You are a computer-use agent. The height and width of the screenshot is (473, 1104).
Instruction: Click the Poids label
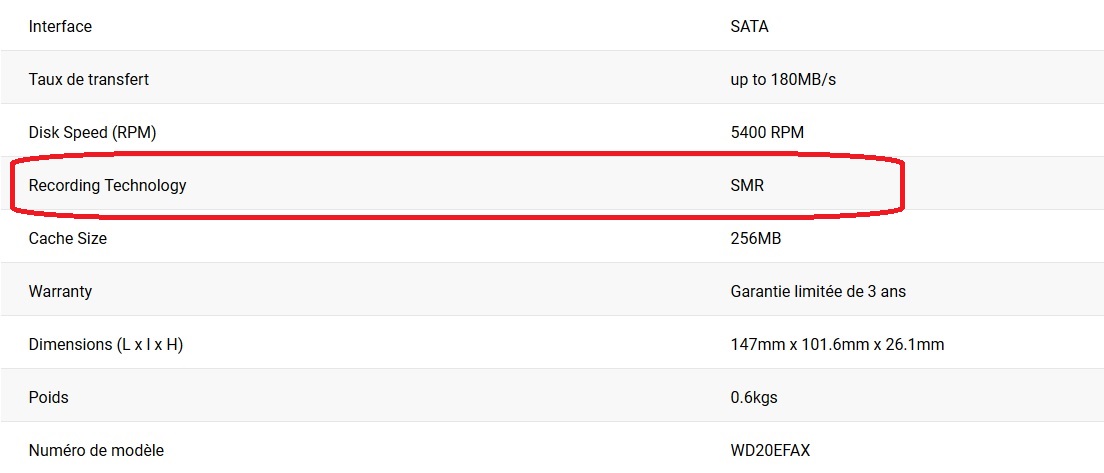pyautogui.click(x=49, y=398)
